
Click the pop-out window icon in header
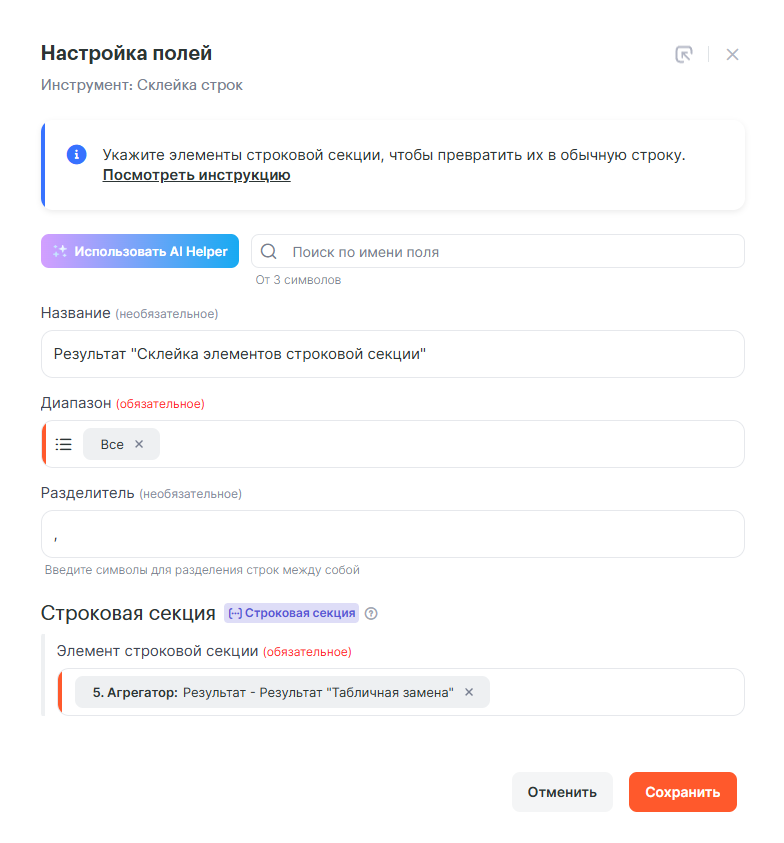click(684, 54)
